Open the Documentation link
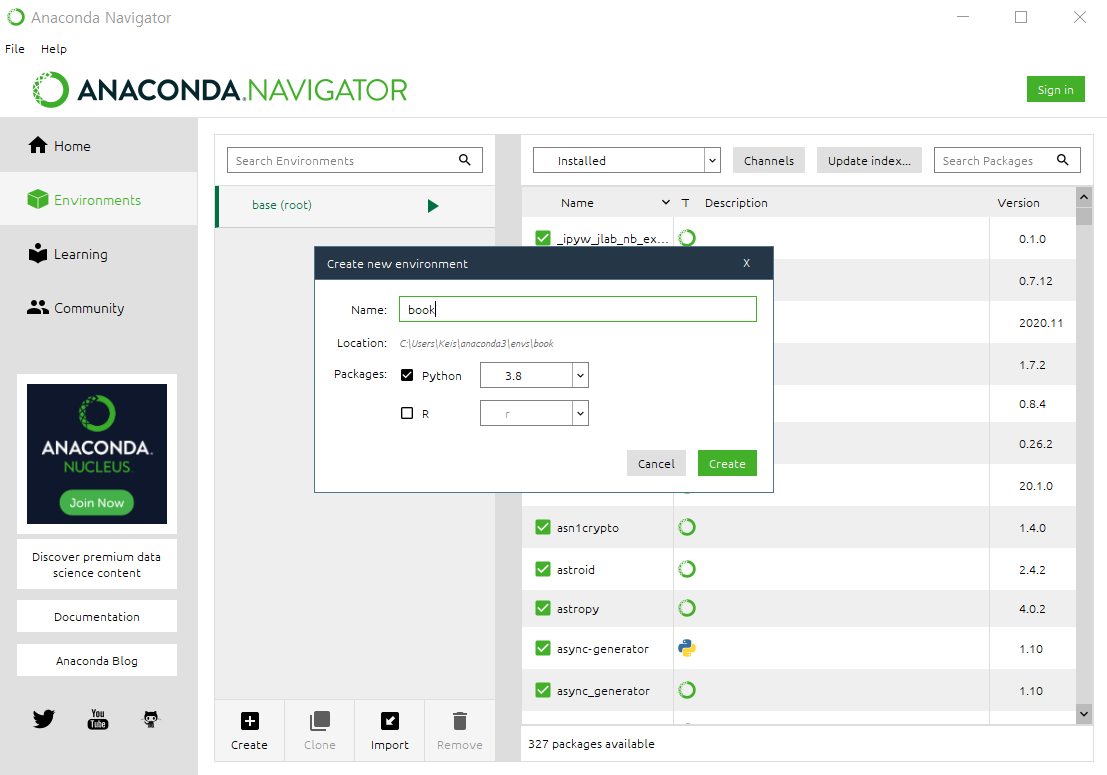This screenshot has width=1107, height=775. (x=97, y=616)
